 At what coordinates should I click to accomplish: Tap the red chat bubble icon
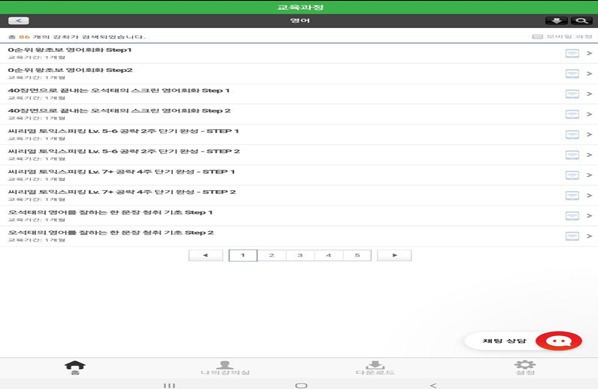(559, 341)
